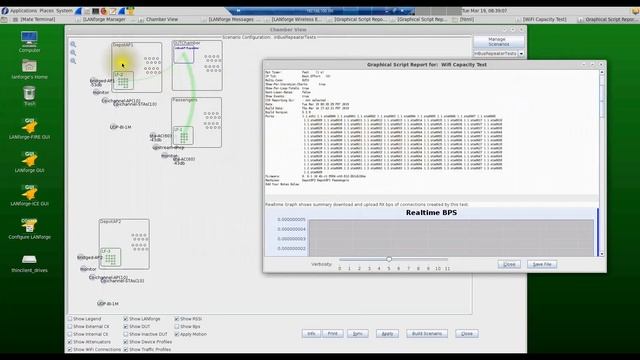Viewport: 640px width, 360px height.
Task: Select the LF-3 device inside DepotAP2 chamber
Action: 111,257
